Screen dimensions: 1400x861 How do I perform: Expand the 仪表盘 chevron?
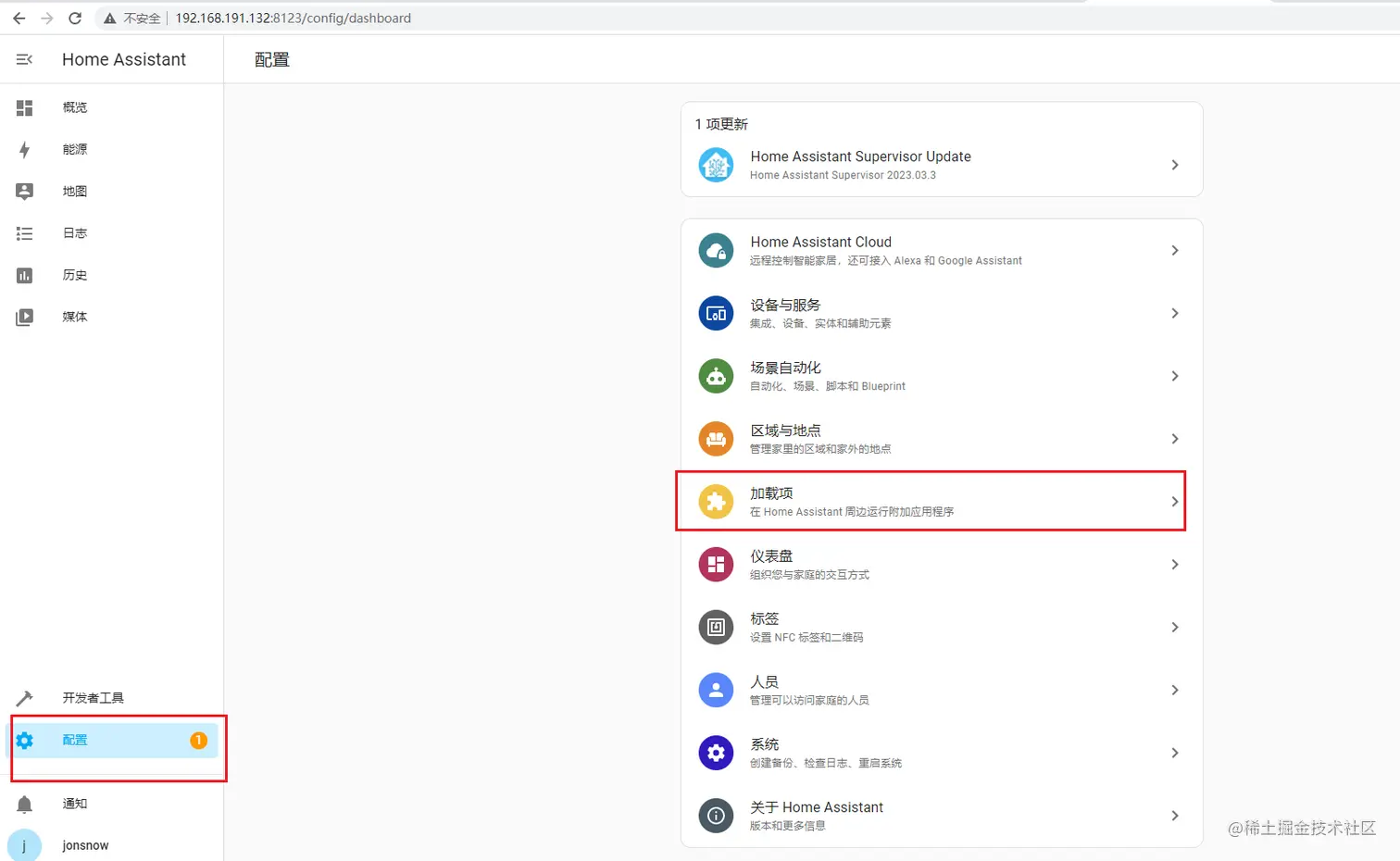[1174, 565]
